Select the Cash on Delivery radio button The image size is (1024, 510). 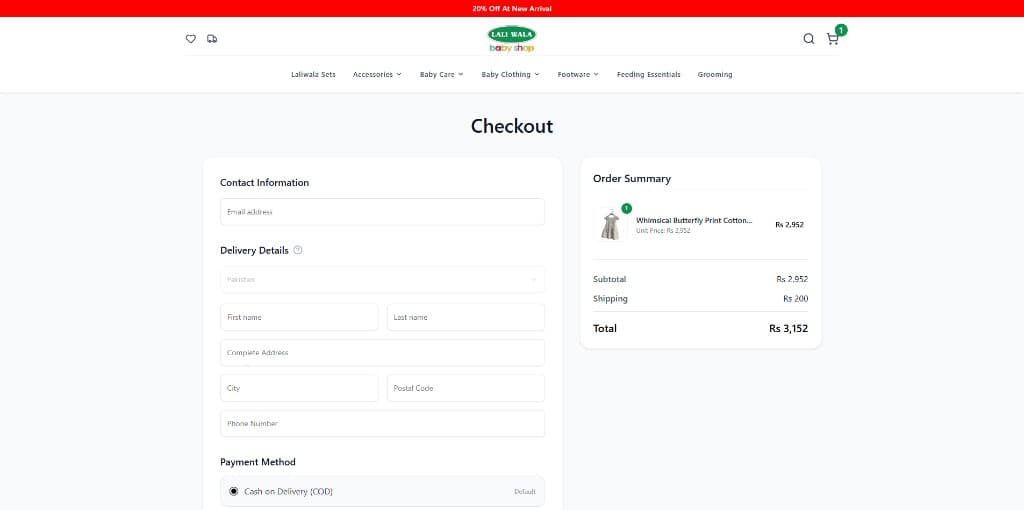click(234, 491)
